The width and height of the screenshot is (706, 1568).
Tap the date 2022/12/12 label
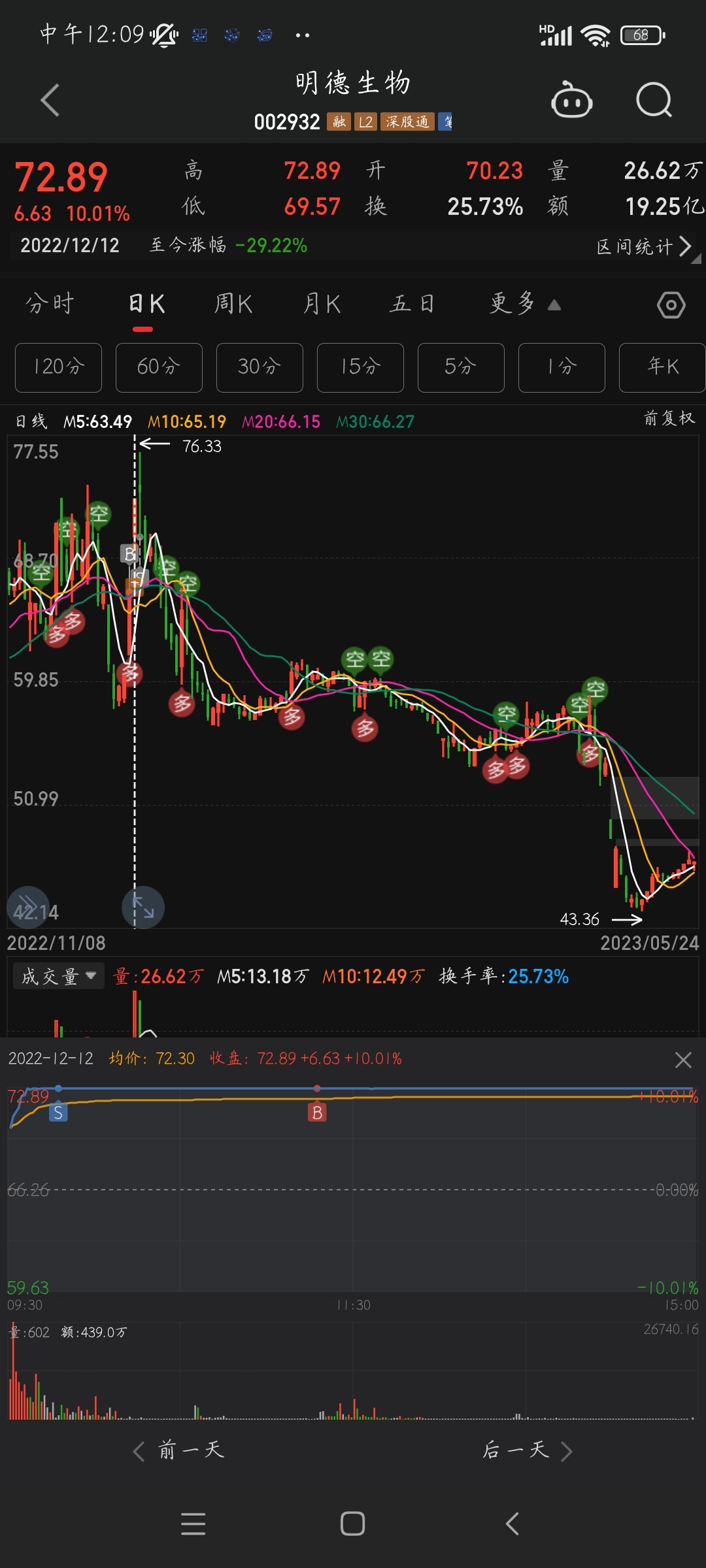[70, 246]
